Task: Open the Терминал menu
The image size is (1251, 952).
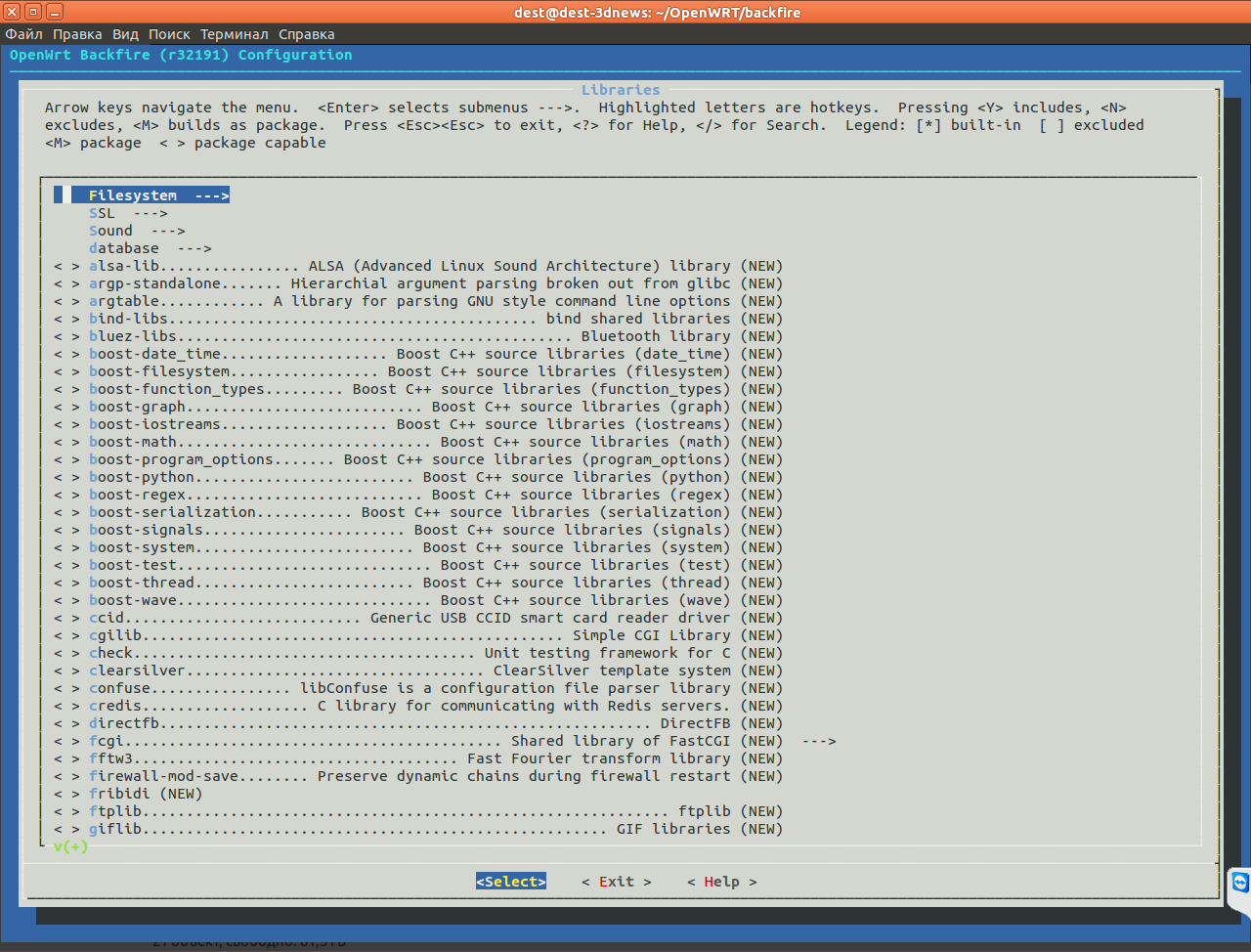Action: click(x=234, y=34)
